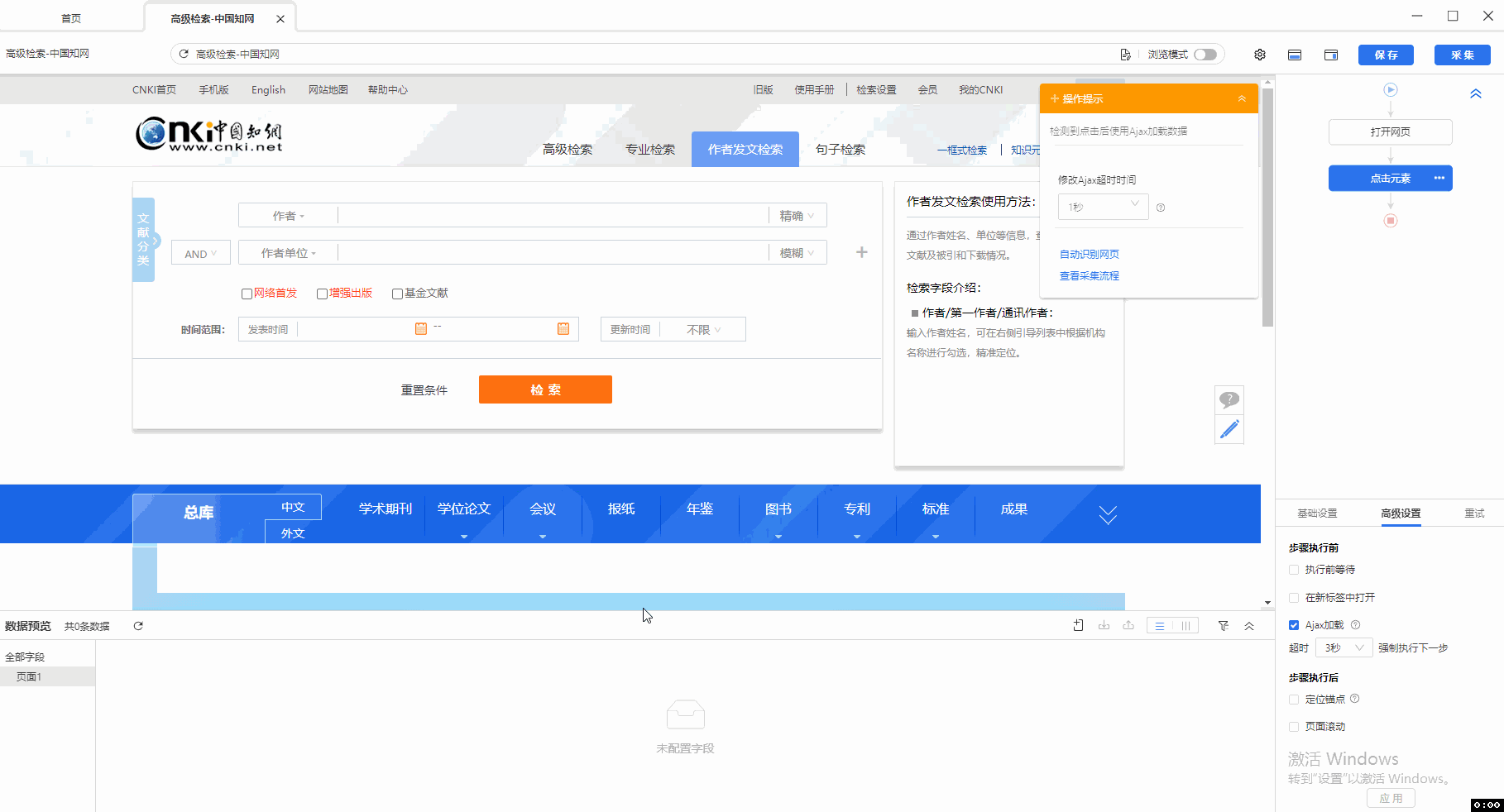Screen dimensions: 1504x812
Task: Click 重置条件 to reset conditions
Action: point(424,390)
